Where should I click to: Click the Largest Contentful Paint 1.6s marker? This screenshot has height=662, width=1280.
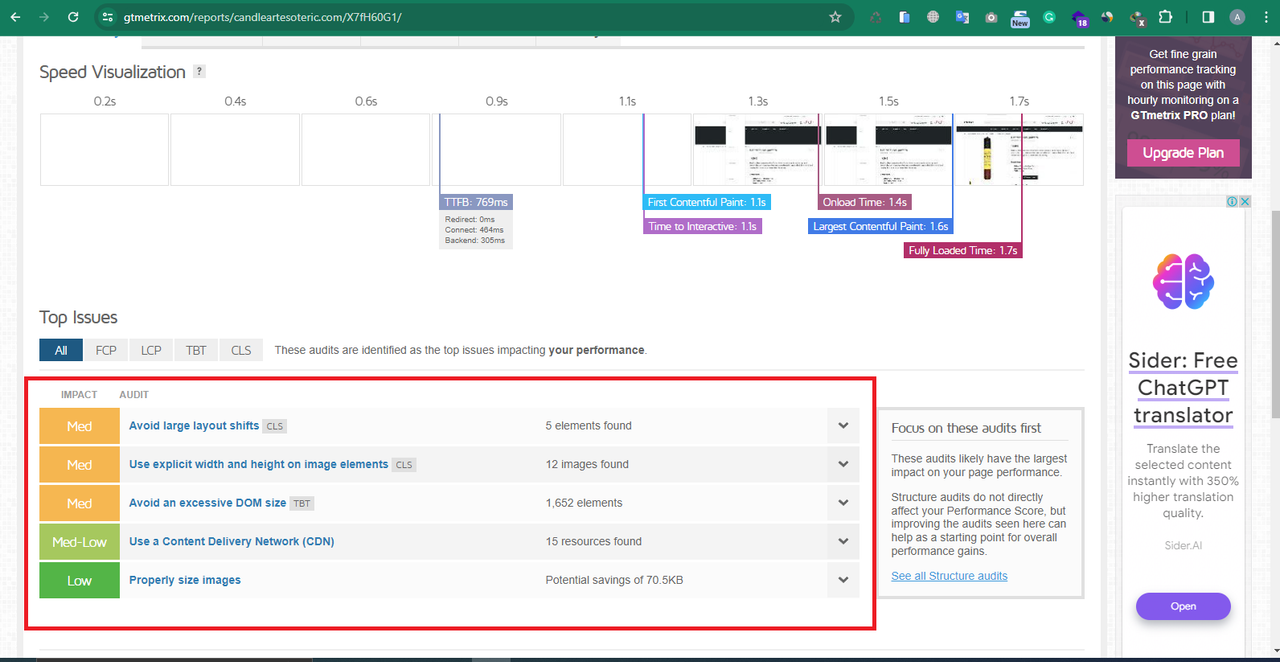click(880, 226)
